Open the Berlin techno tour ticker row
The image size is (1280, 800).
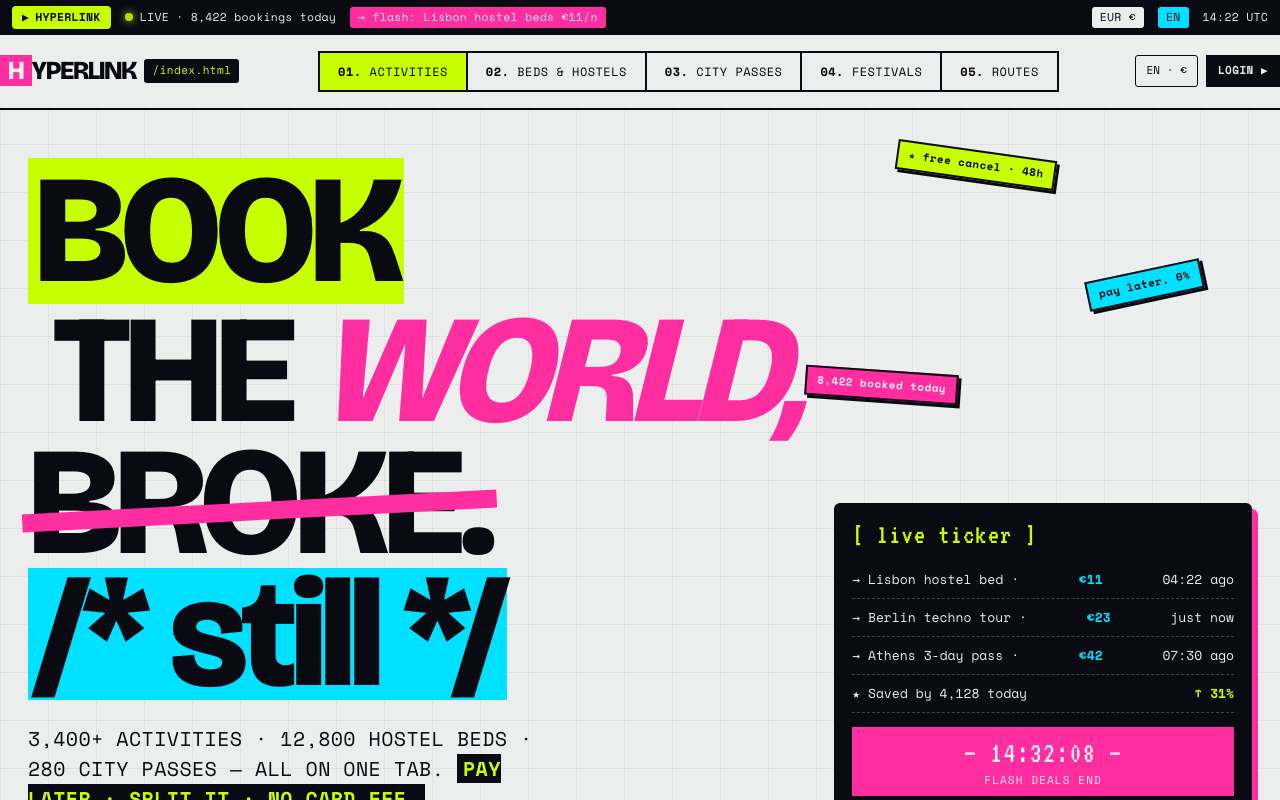[x=1043, y=618]
